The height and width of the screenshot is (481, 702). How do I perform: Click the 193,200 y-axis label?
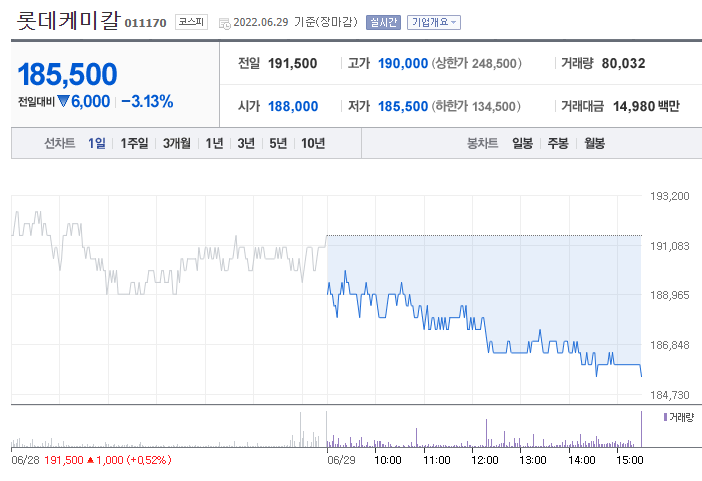pos(669,196)
